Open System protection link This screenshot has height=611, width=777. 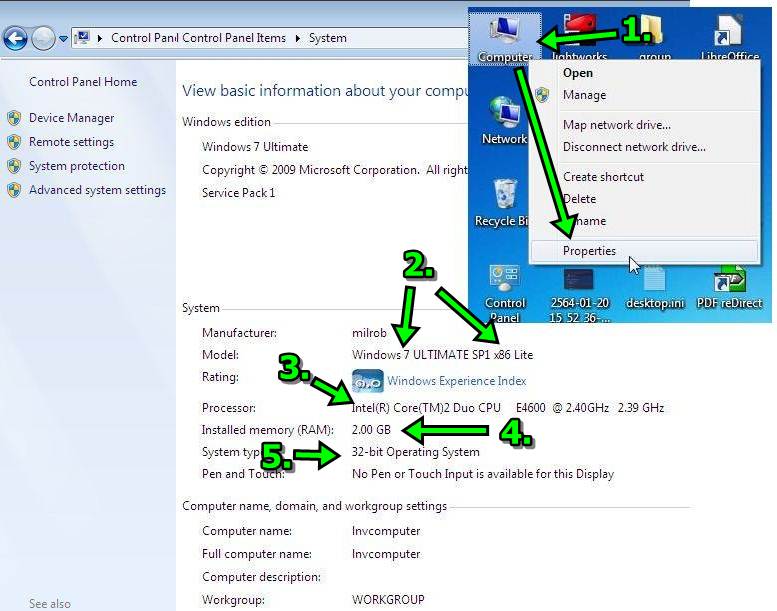coord(77,166)
